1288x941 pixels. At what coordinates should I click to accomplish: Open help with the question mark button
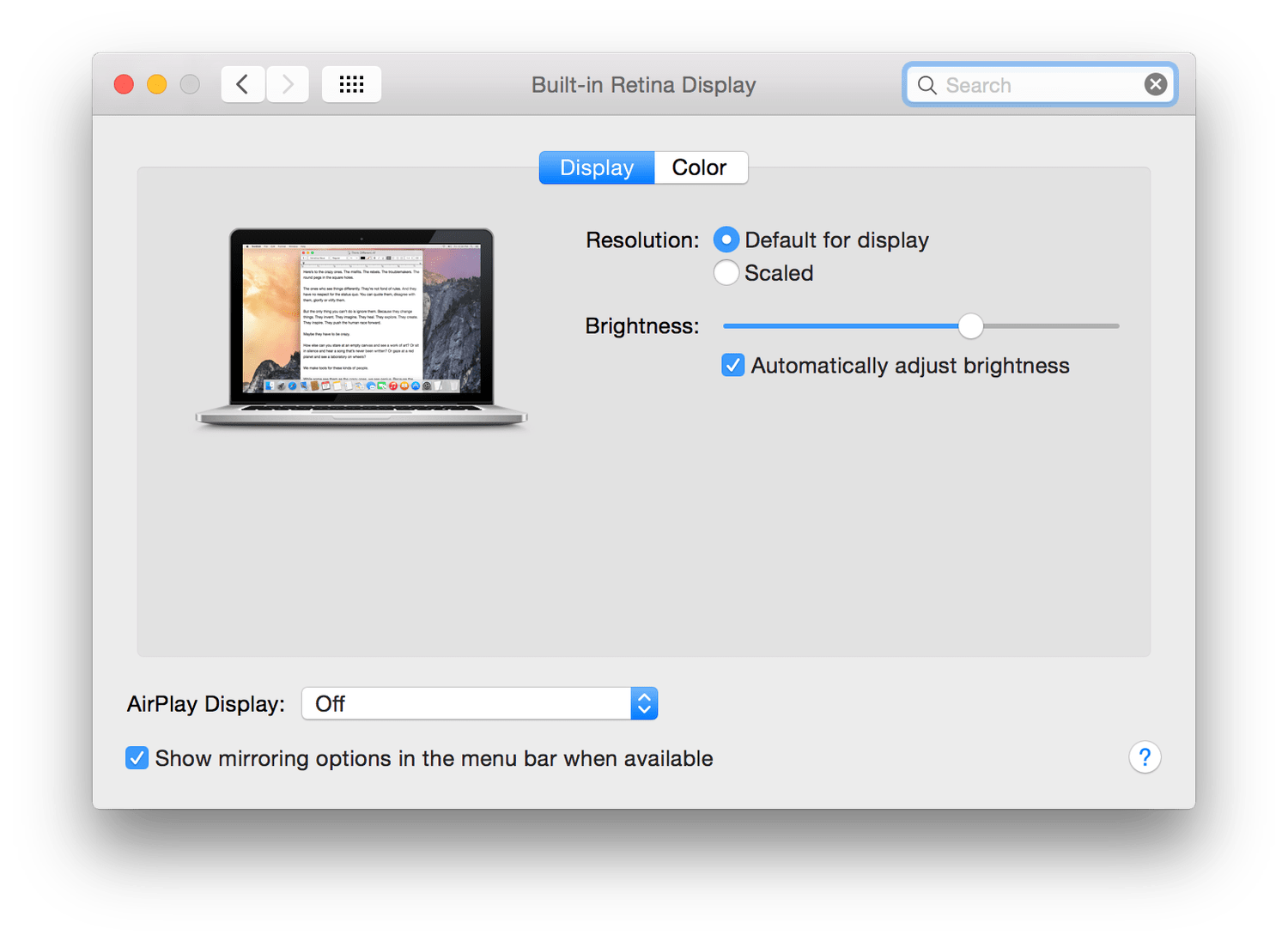coord(1145,757)
